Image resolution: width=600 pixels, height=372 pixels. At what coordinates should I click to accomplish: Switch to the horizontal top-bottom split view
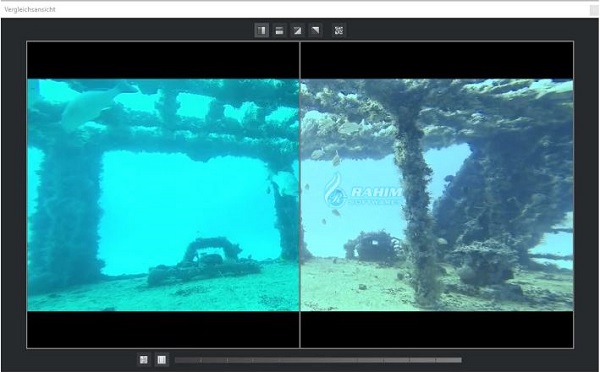pyautogui.click(x=279, y=30)
